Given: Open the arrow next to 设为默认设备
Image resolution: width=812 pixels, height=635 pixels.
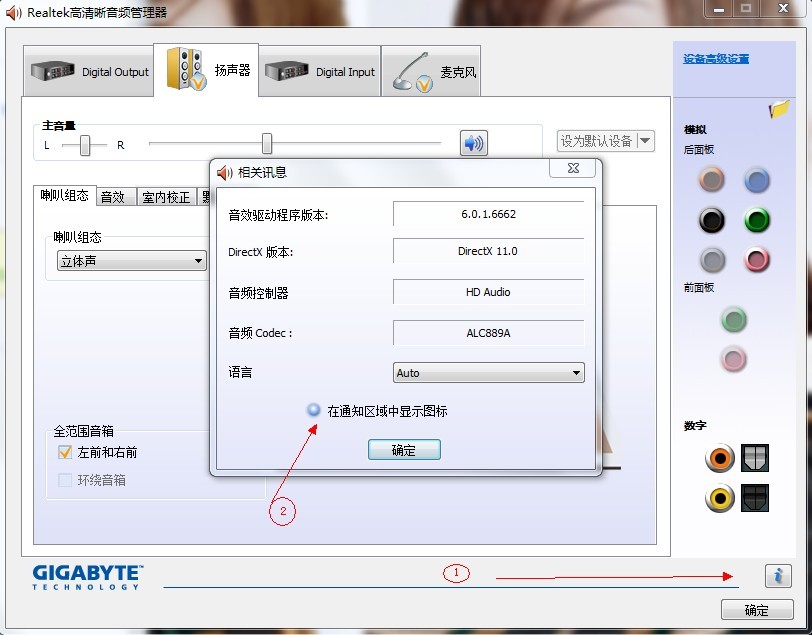Looking at the screenshot, I should [645, 140].
